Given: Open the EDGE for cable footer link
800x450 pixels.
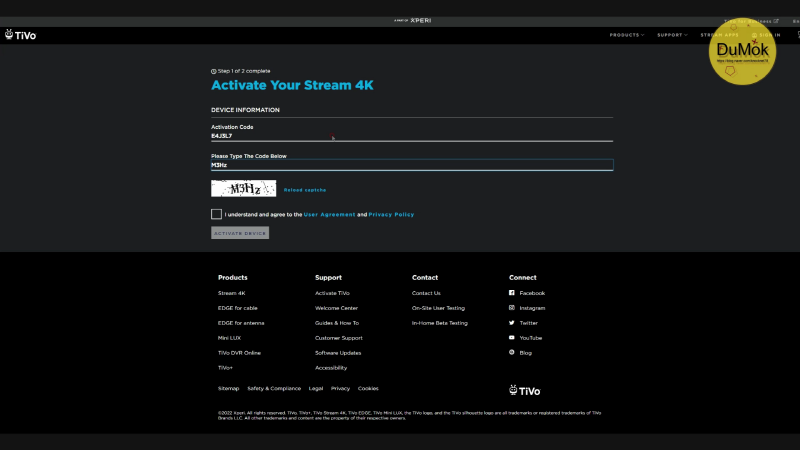Looking at the screenshot, I should pos(238,308).
